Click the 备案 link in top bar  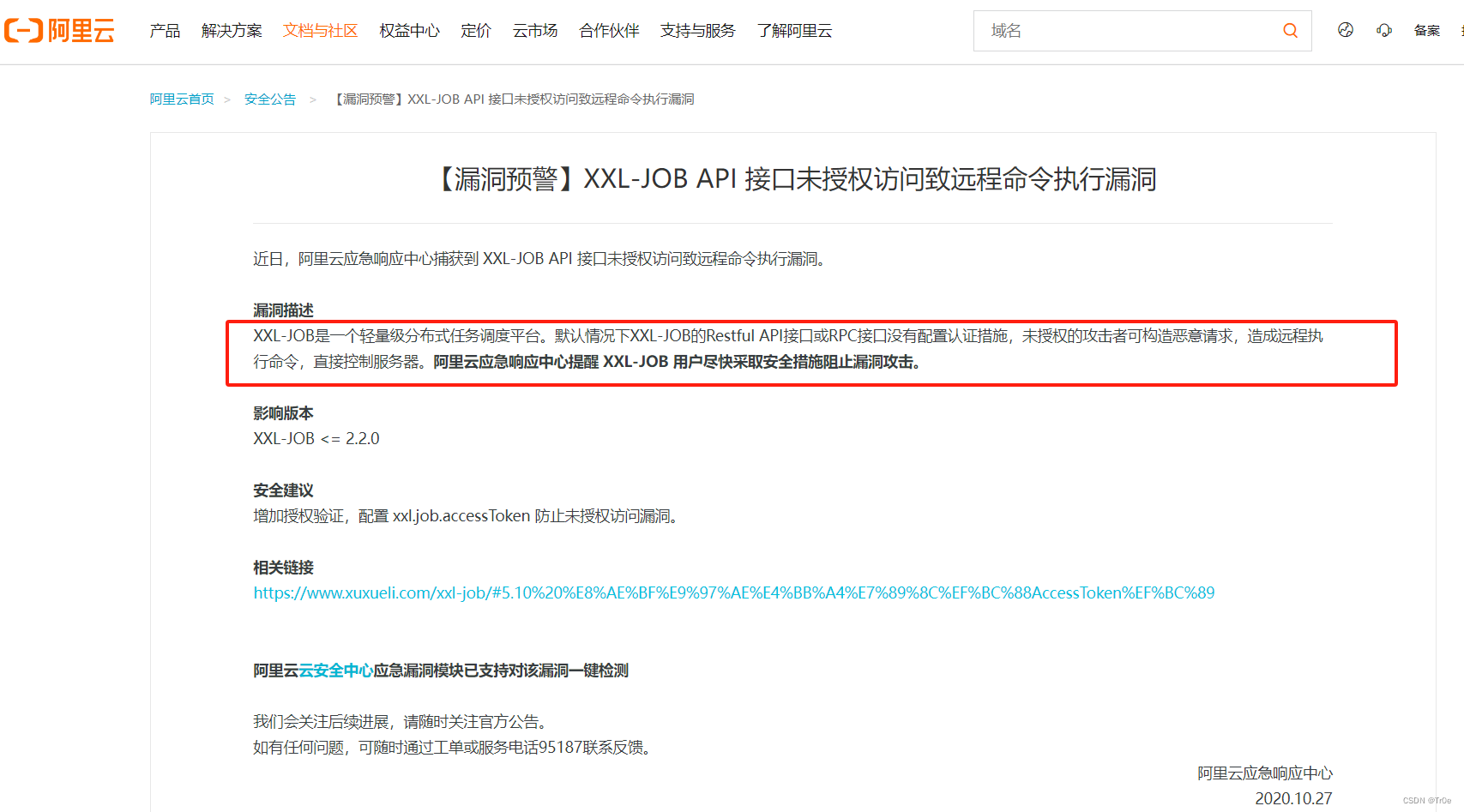[x=1427, y=31]
